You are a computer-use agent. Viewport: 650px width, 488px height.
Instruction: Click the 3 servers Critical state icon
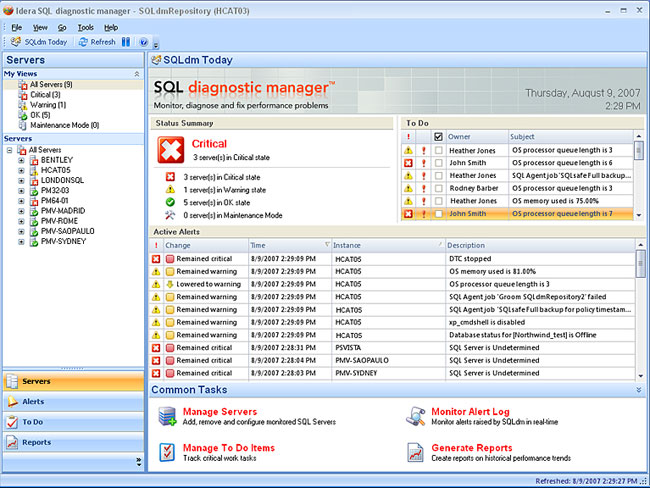point(170,177)
